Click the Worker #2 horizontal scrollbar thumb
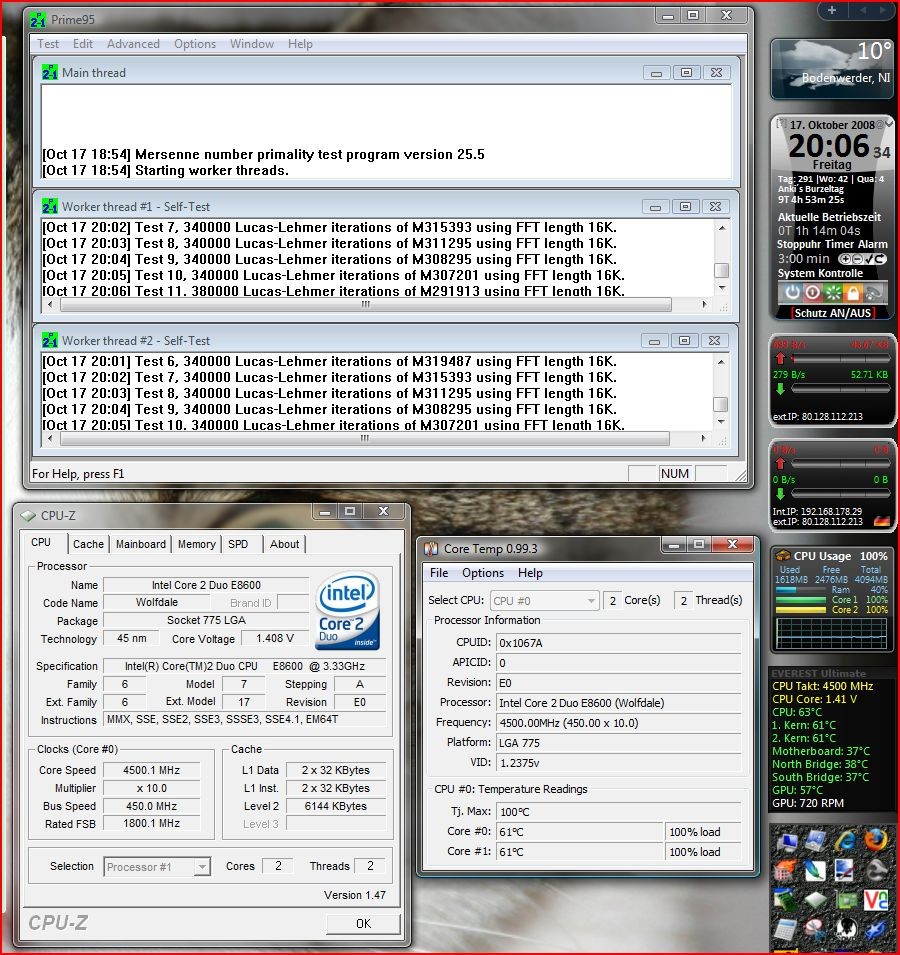Screen dimensions: 900x955 365,438
